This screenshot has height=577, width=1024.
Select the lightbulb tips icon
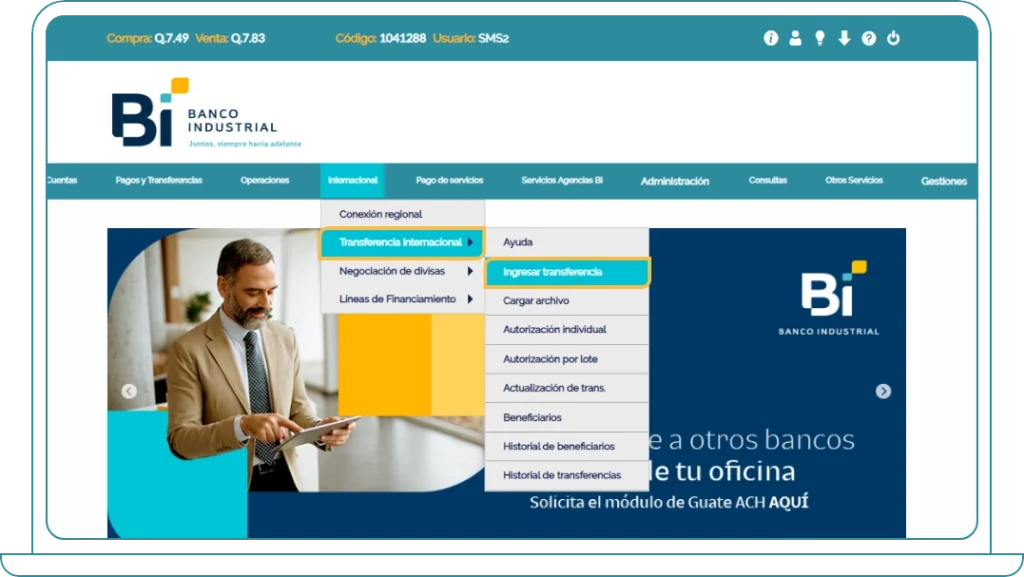820,38
